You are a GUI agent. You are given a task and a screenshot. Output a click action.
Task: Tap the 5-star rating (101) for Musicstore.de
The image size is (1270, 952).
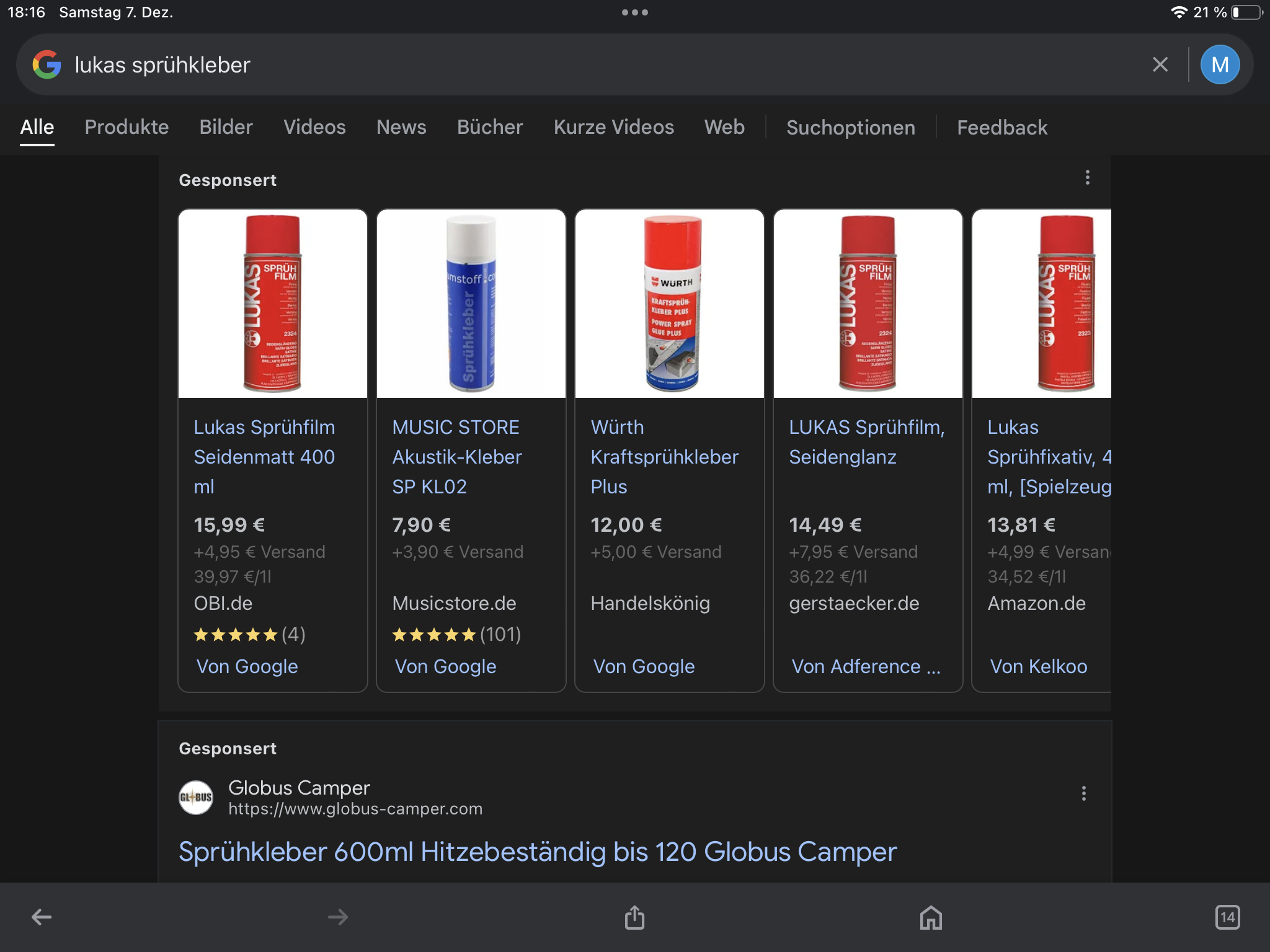point(456,634)
